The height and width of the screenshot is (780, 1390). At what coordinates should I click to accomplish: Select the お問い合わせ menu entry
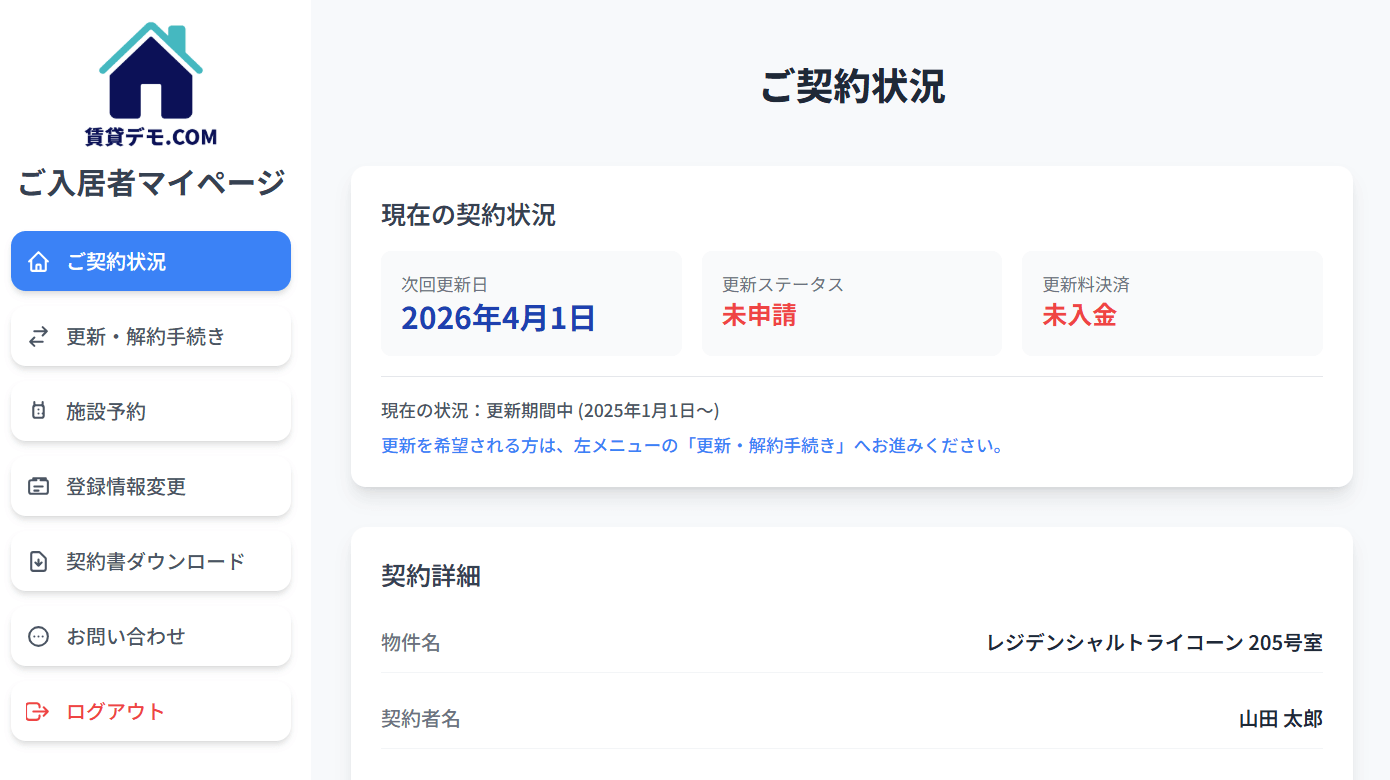[x=151, y=637]
